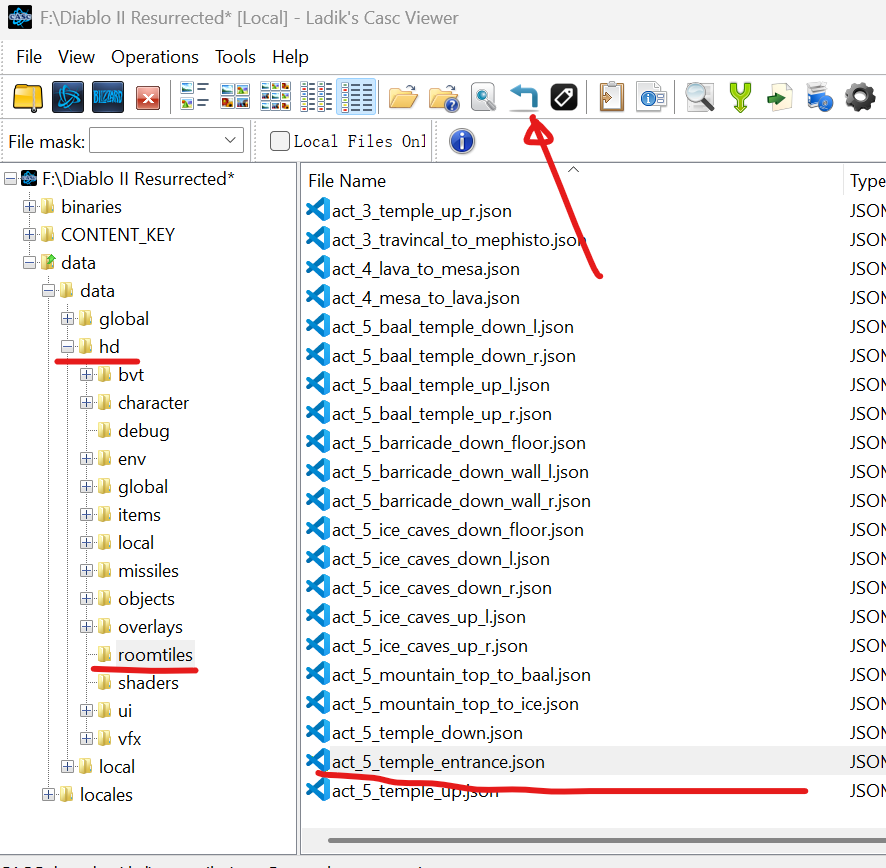The width and height of the screenshot is (886, 868).
Task: Select the overlays folder in tree
Action: pyautogui.click(x=150, y=627)
